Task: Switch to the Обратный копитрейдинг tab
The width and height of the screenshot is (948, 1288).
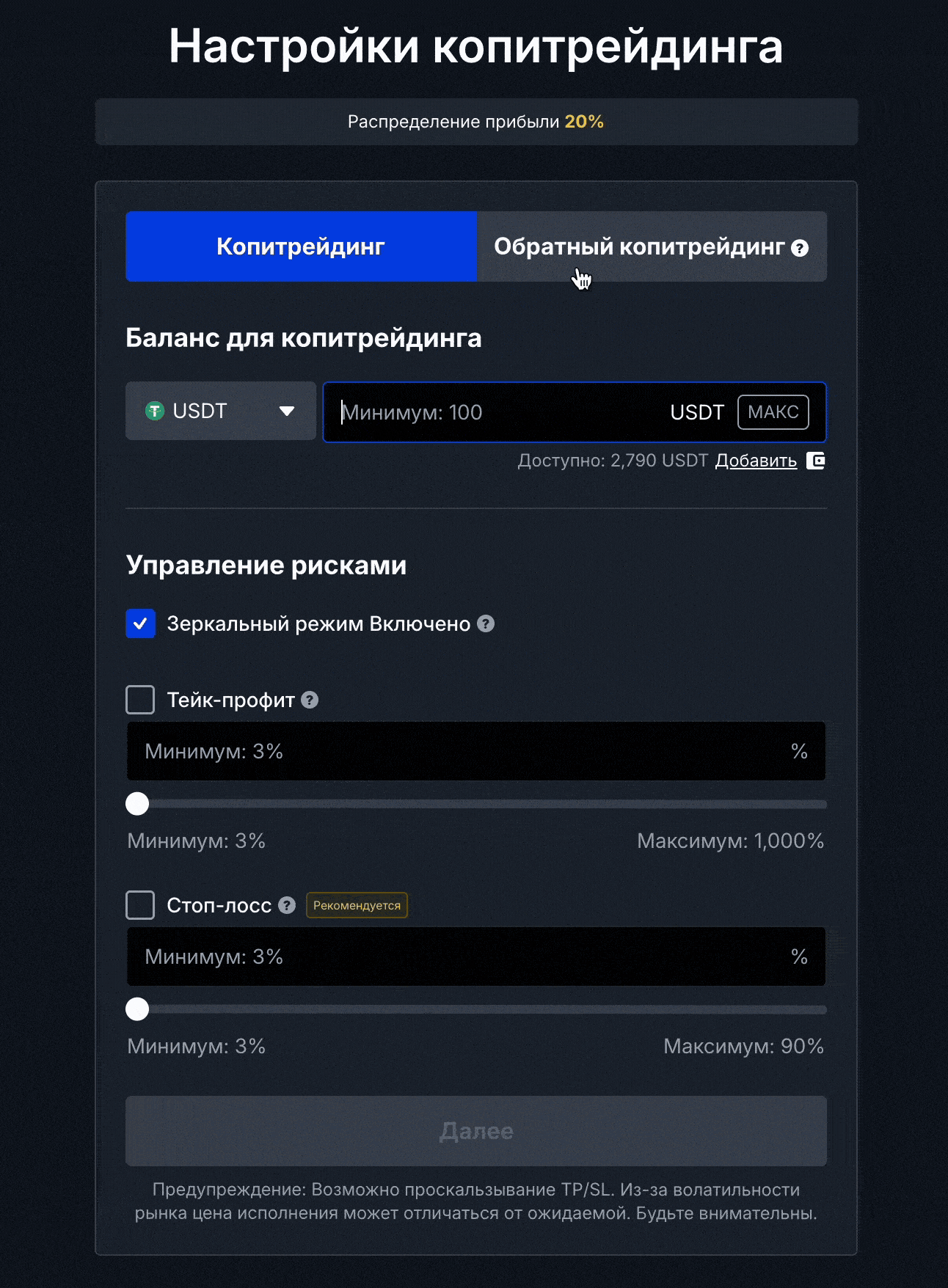Action: point(638,246)
